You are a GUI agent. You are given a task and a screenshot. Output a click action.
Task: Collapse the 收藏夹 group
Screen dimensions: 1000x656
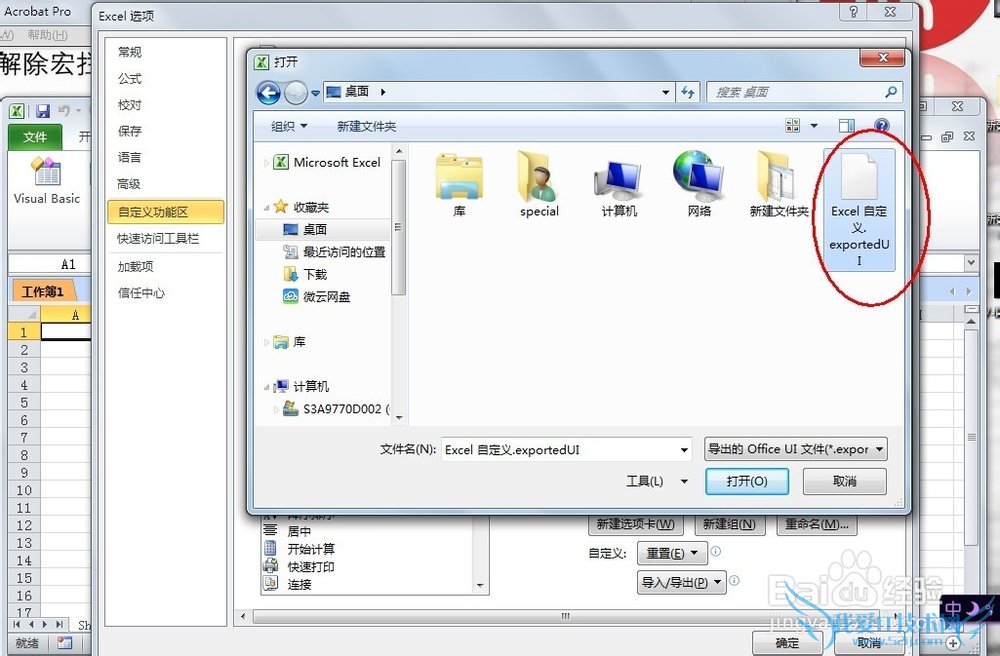click(x=267, y=207)
